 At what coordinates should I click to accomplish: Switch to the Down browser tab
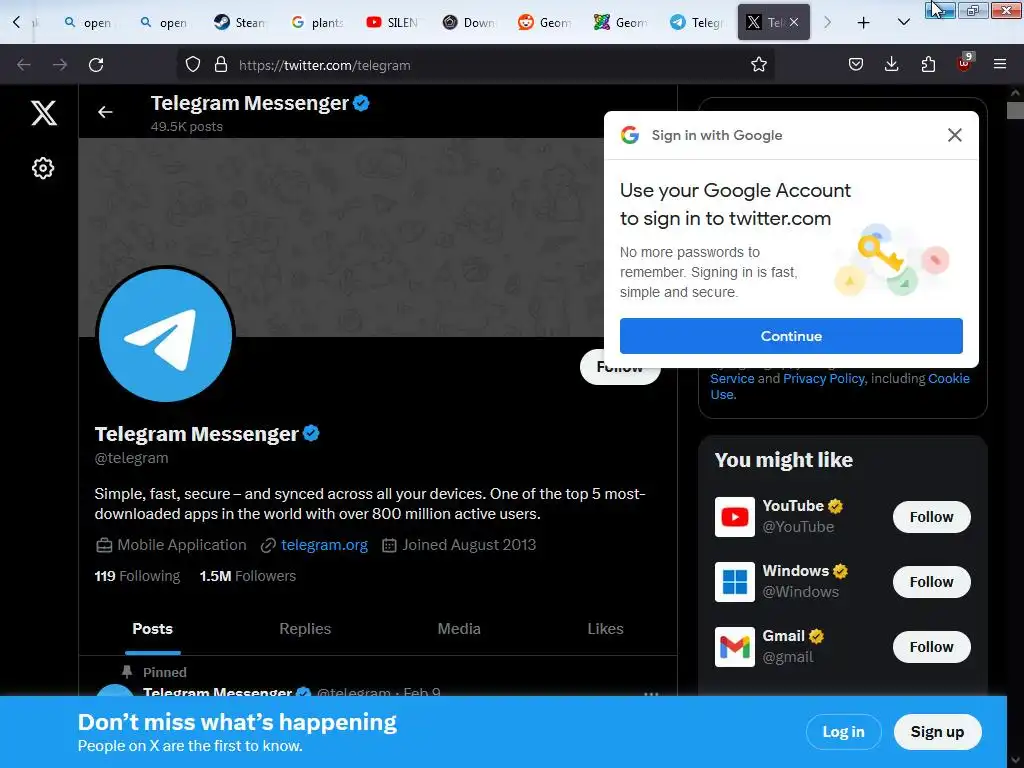click(468, 22)
